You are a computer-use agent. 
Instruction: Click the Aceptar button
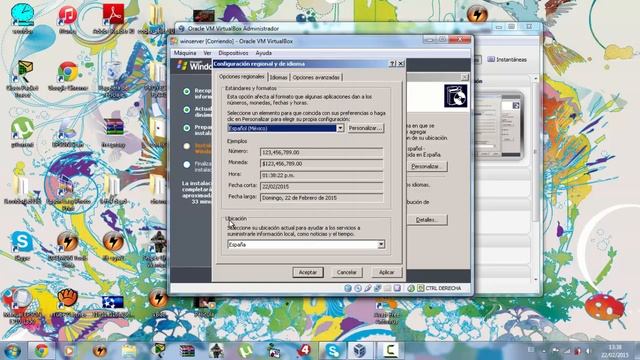pos(308,272)
